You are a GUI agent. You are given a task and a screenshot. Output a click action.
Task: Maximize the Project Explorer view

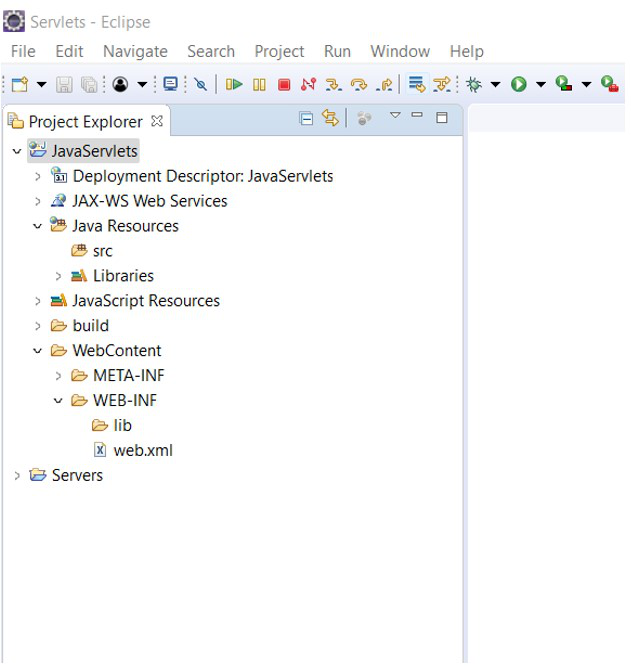point(442,117)
